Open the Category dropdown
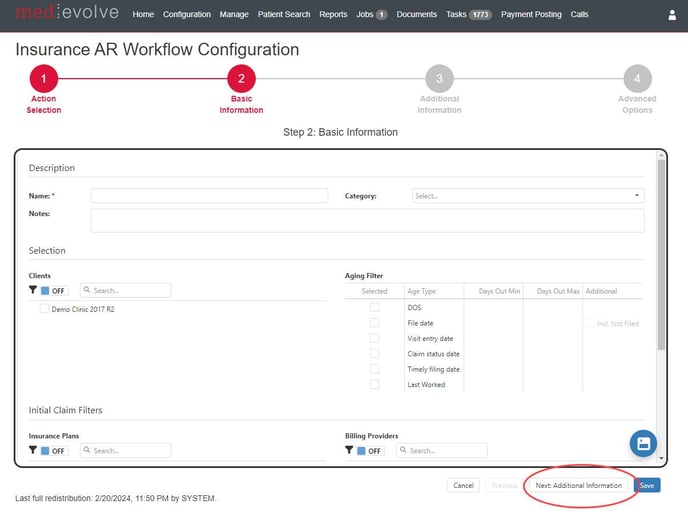The height and width of the screenshot is (513, 688). point(527,196)
